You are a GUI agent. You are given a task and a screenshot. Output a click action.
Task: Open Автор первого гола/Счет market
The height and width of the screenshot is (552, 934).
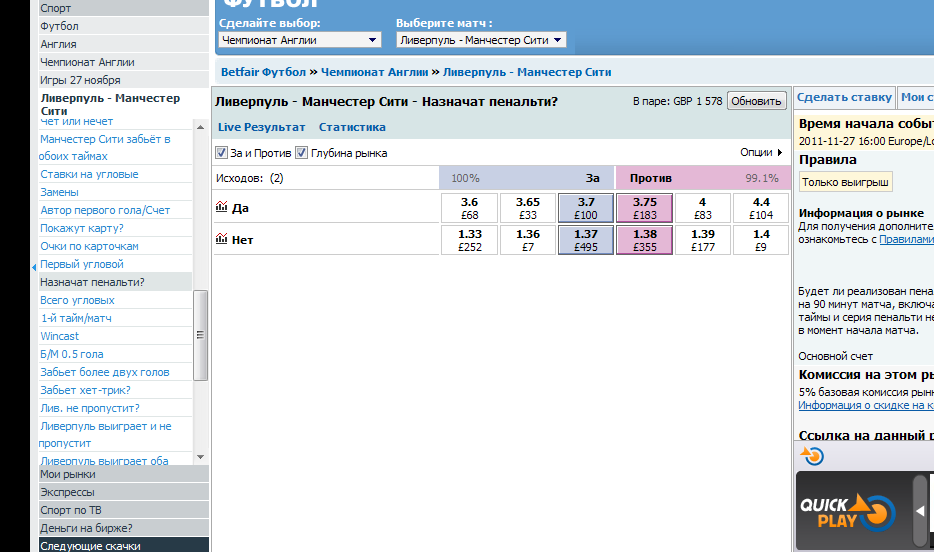pyautogui.click(x=105, y=210)
